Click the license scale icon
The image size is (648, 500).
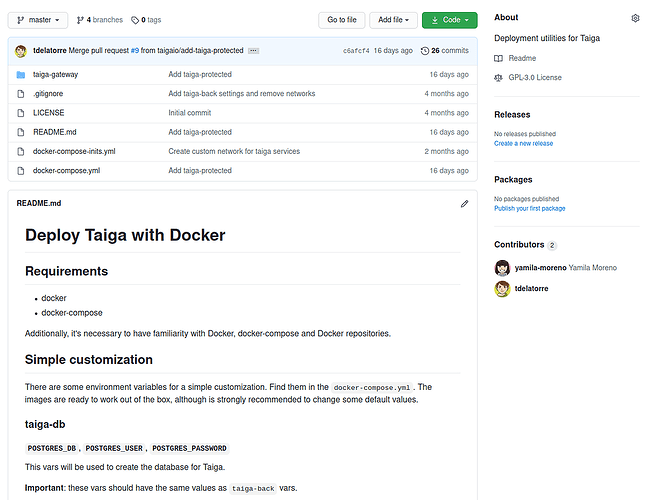point(498,78)
